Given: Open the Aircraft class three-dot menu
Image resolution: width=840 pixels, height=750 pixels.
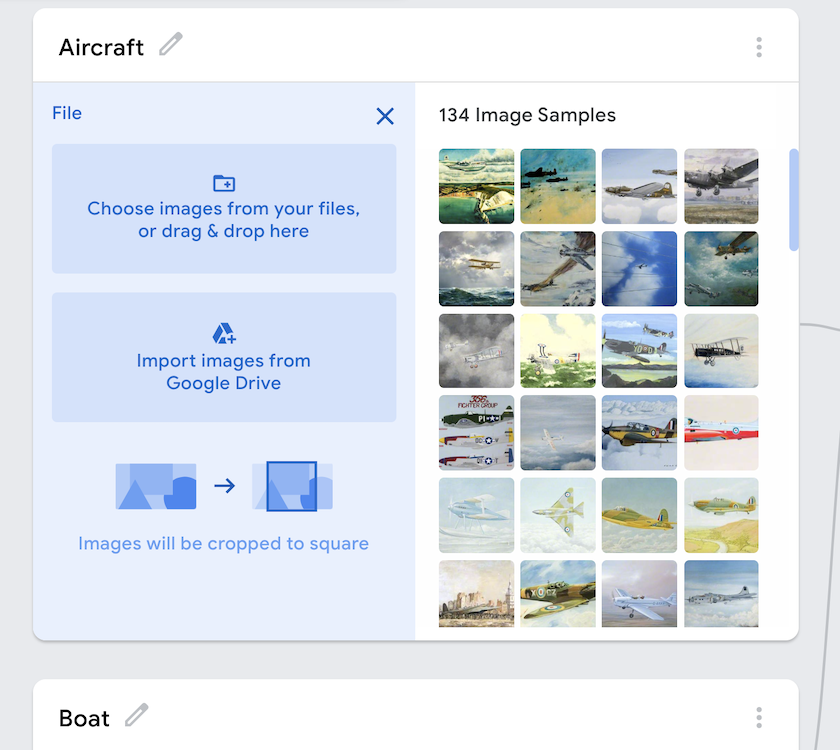Looking at the screenshot, I should (759, 46).
